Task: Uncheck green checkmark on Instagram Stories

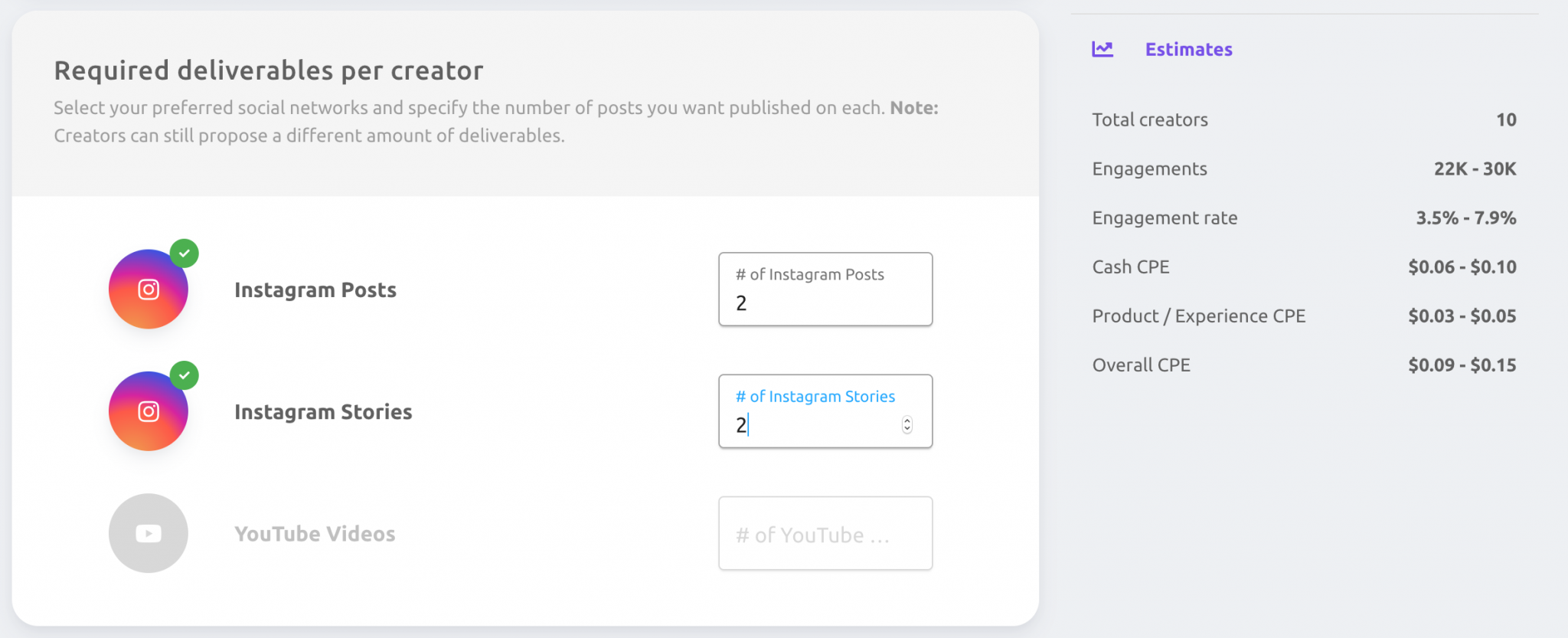Action: point(185,375)
